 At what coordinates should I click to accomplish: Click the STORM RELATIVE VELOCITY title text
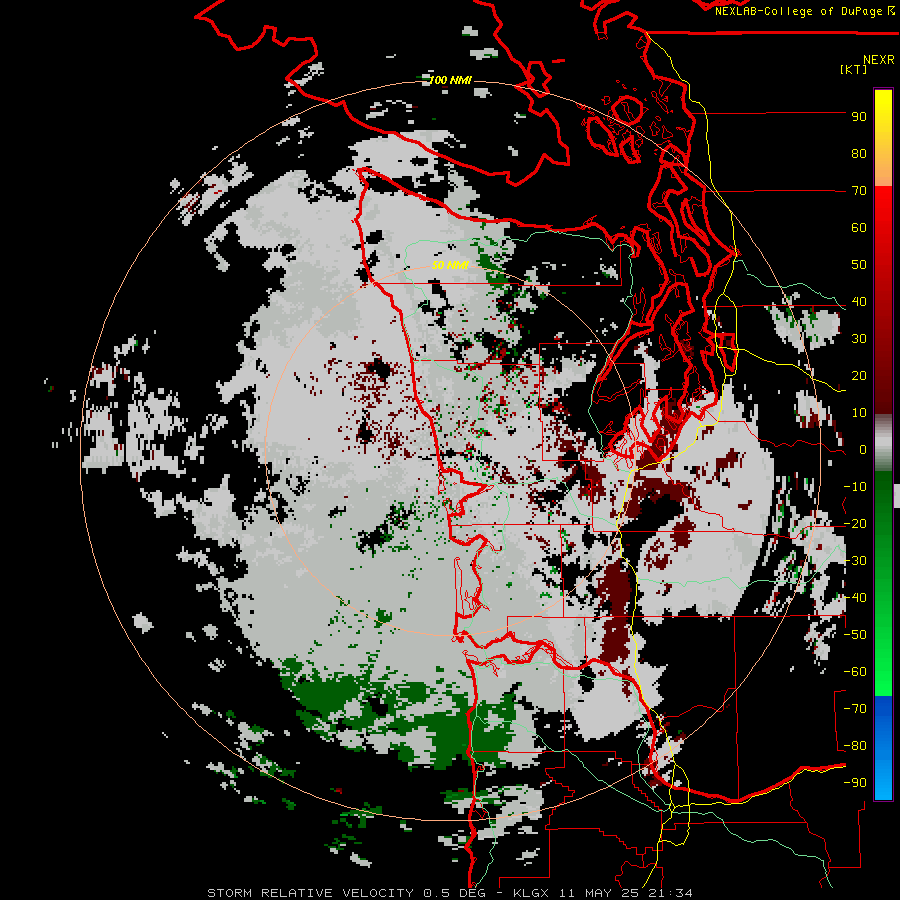(311, 893)
